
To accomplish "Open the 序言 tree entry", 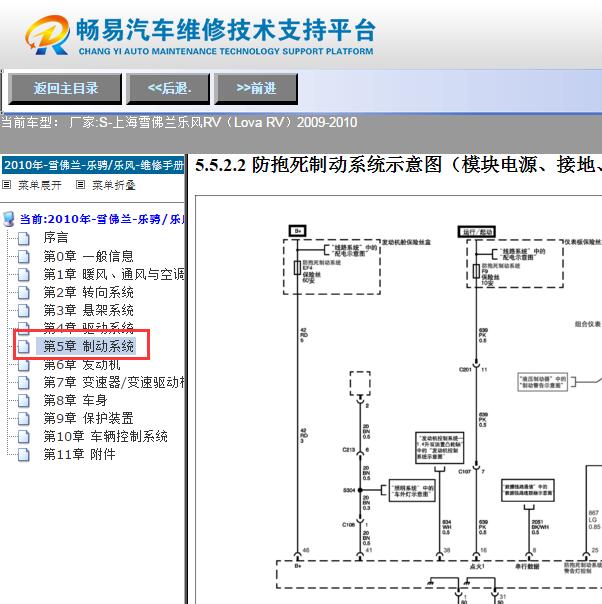I will [56, 237].
